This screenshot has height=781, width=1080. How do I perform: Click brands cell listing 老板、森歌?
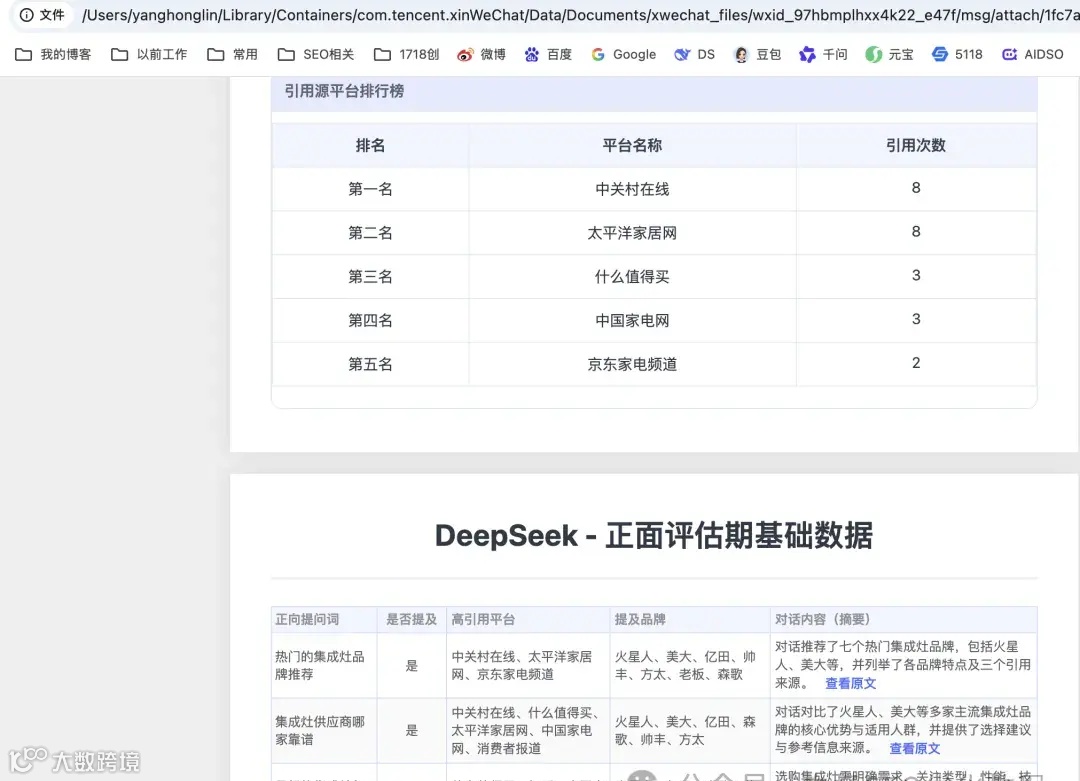click(x=689, y=665)
